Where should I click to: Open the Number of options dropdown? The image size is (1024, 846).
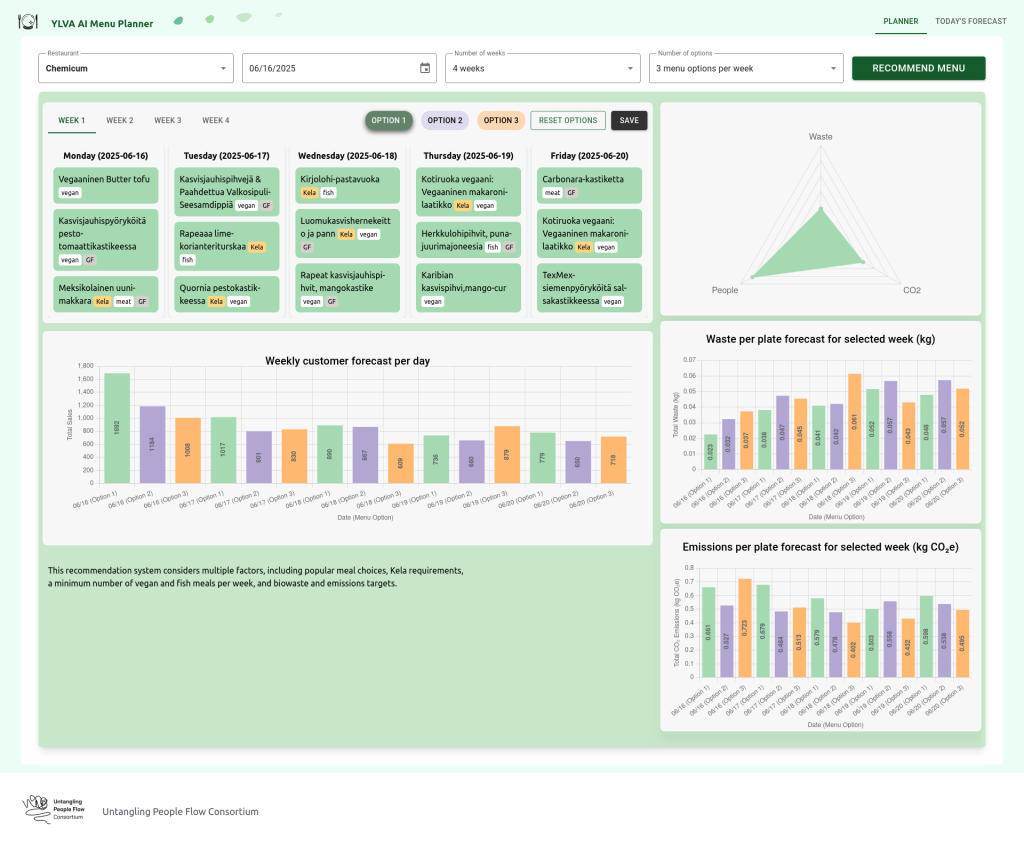746,68
